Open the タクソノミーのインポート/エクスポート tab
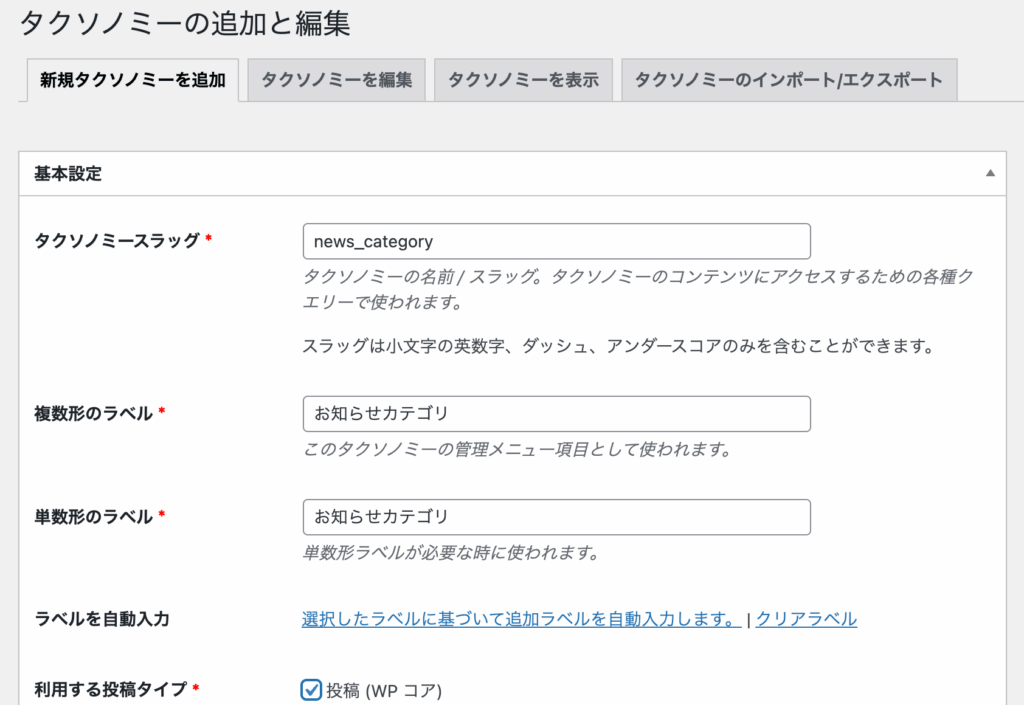The image size is (1024, 705). [789, 80]
